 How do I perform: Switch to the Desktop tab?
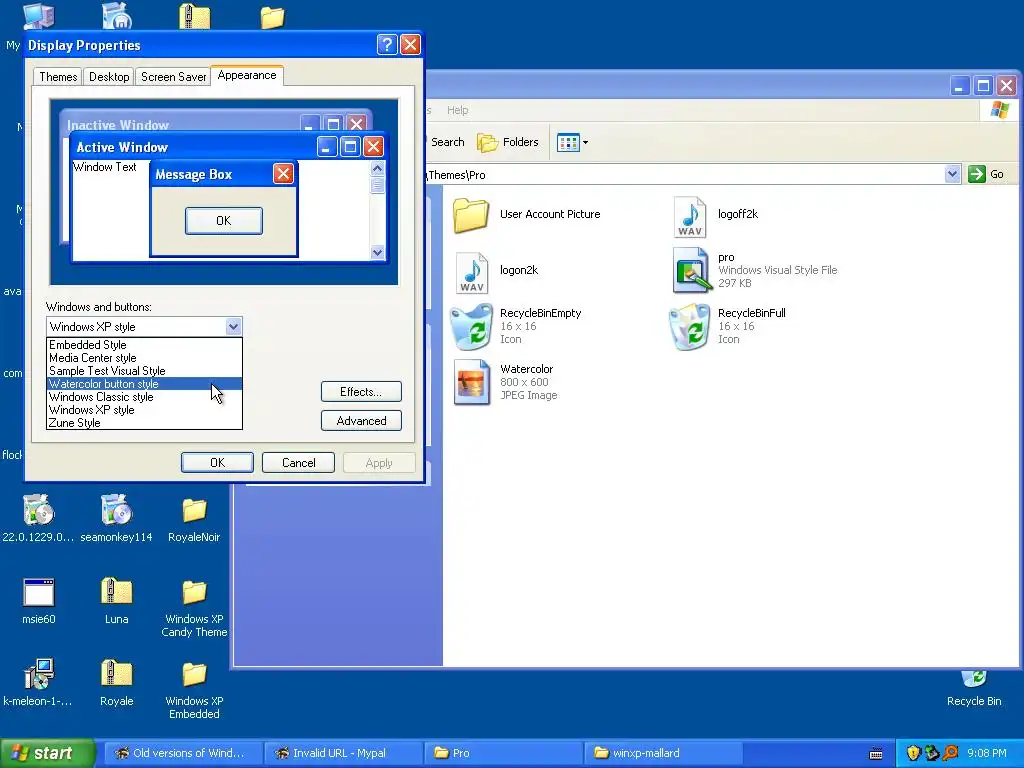click(x=109, y=77)
